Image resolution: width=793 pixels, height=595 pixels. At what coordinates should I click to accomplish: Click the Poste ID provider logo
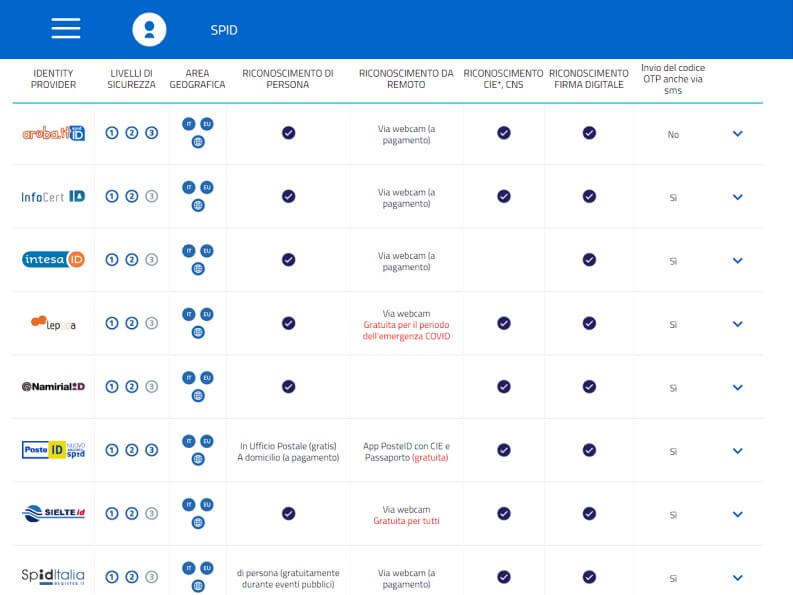coord(53,450)
